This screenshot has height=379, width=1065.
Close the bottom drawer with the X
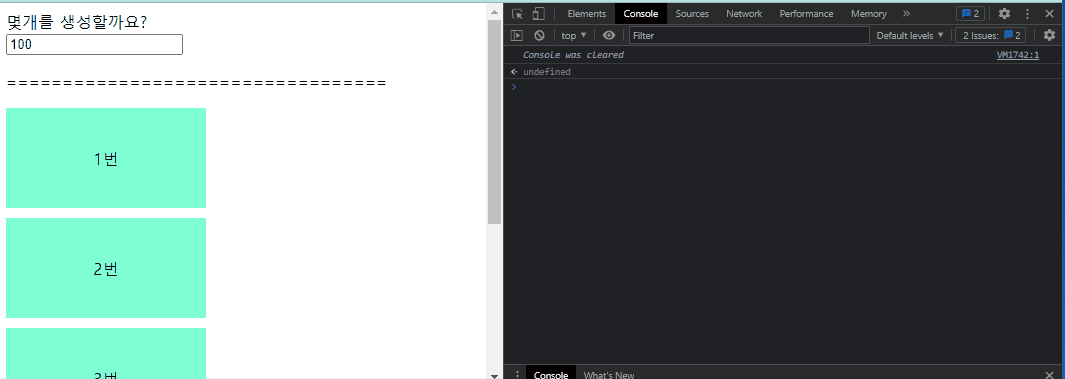click(x=1049, y=374)
